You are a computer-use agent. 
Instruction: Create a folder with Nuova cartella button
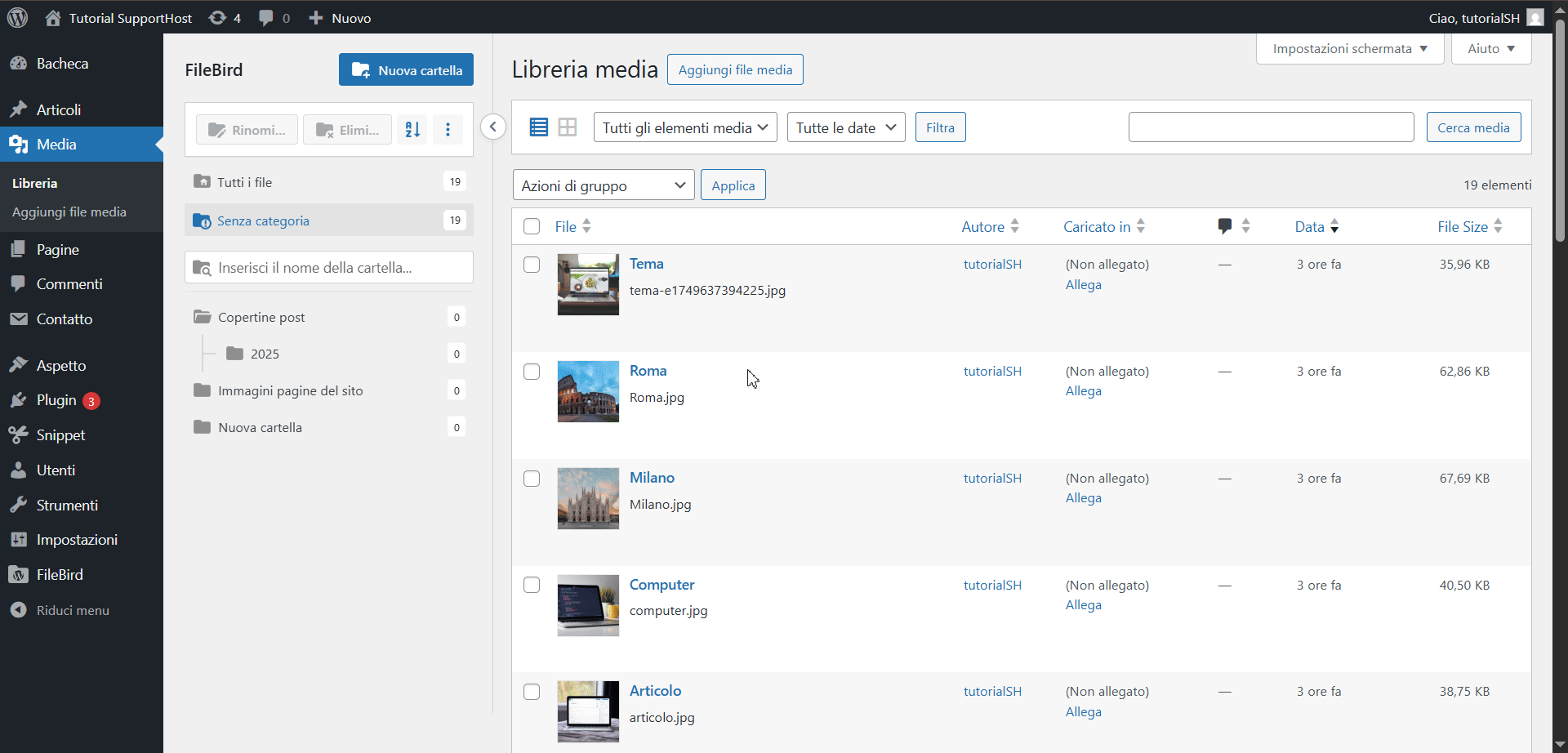point(406,70)
